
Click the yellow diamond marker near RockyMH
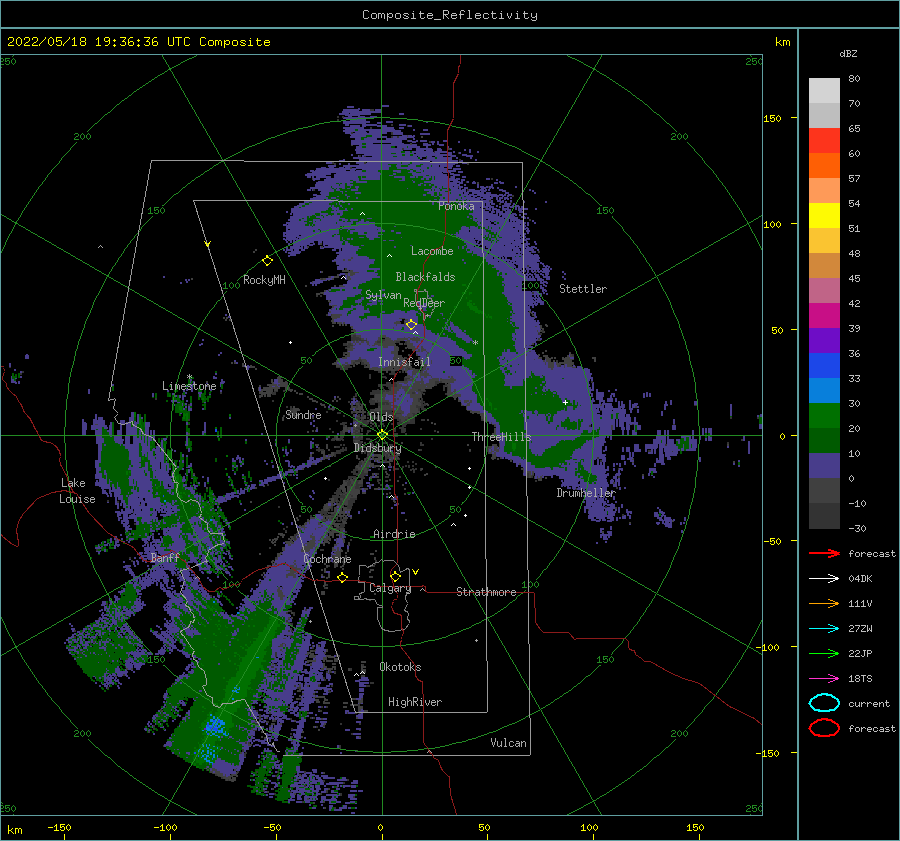point(267,261)
